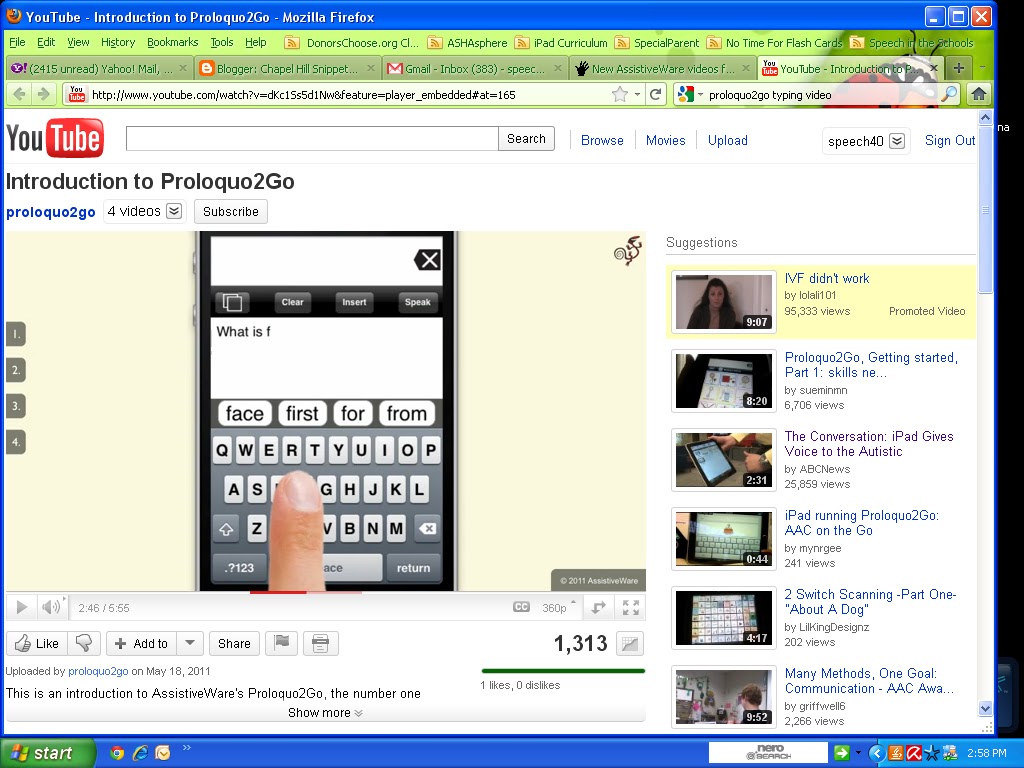Open the SpecialParent bookmark
Screen dimensions: 1024x768
(x=656, y=43)
